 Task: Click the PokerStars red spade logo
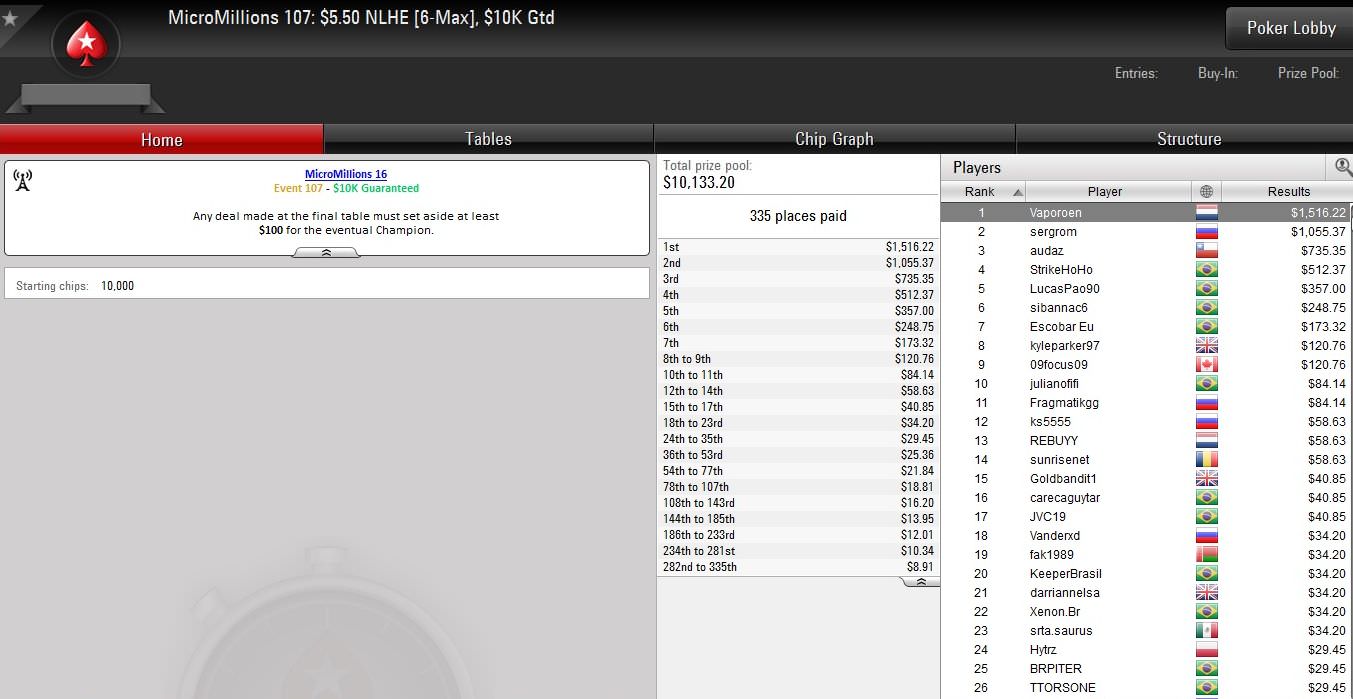(86, 44)
